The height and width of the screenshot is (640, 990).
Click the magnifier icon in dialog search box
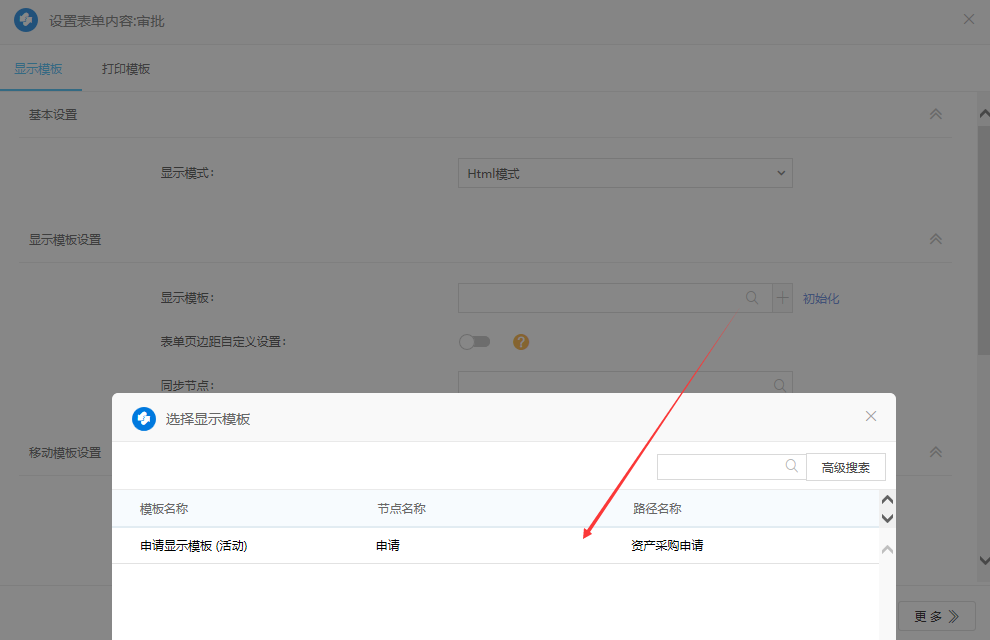(x=792, y=466)
